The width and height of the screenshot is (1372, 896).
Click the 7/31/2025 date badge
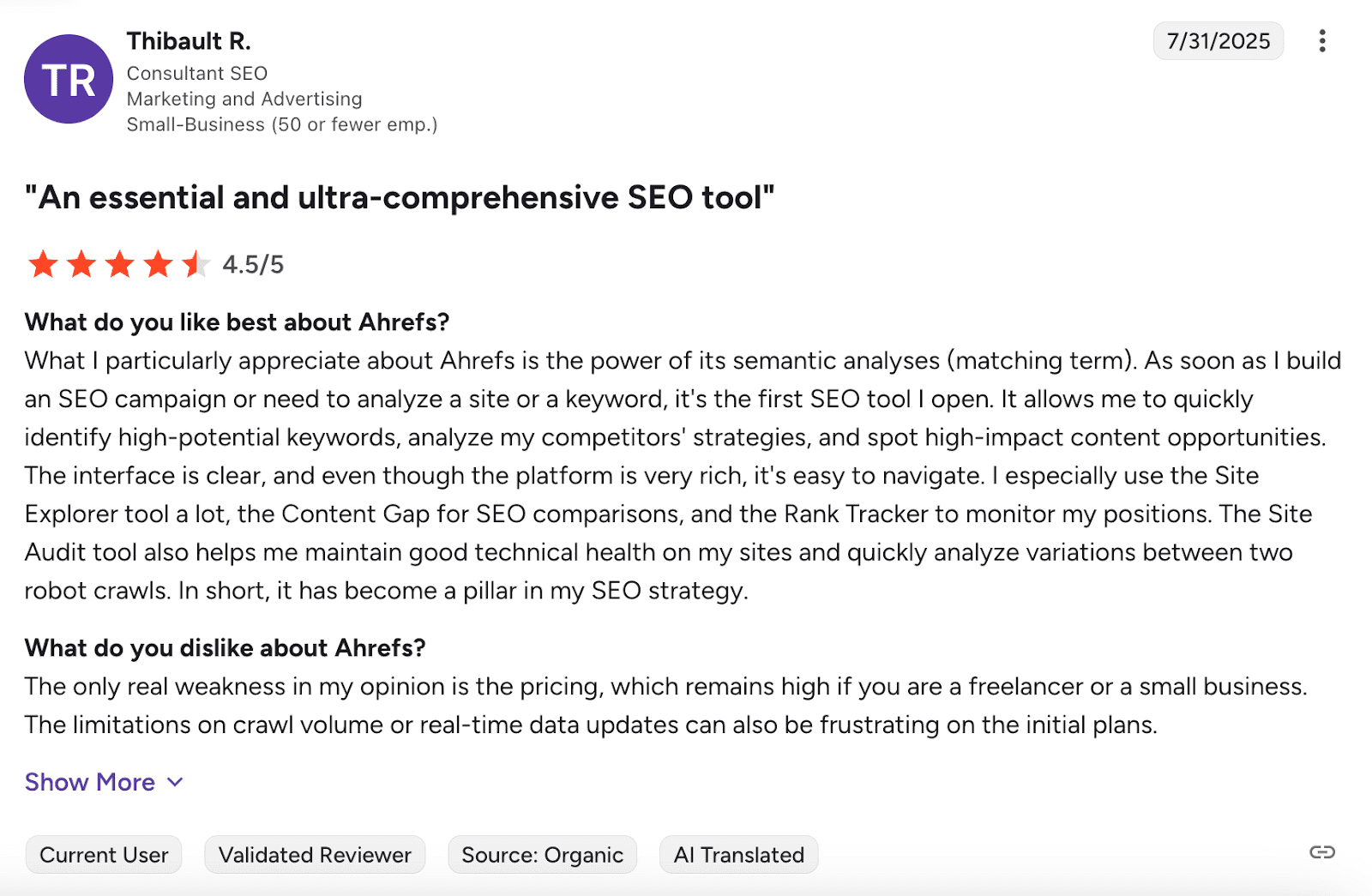pos(1218,41)
